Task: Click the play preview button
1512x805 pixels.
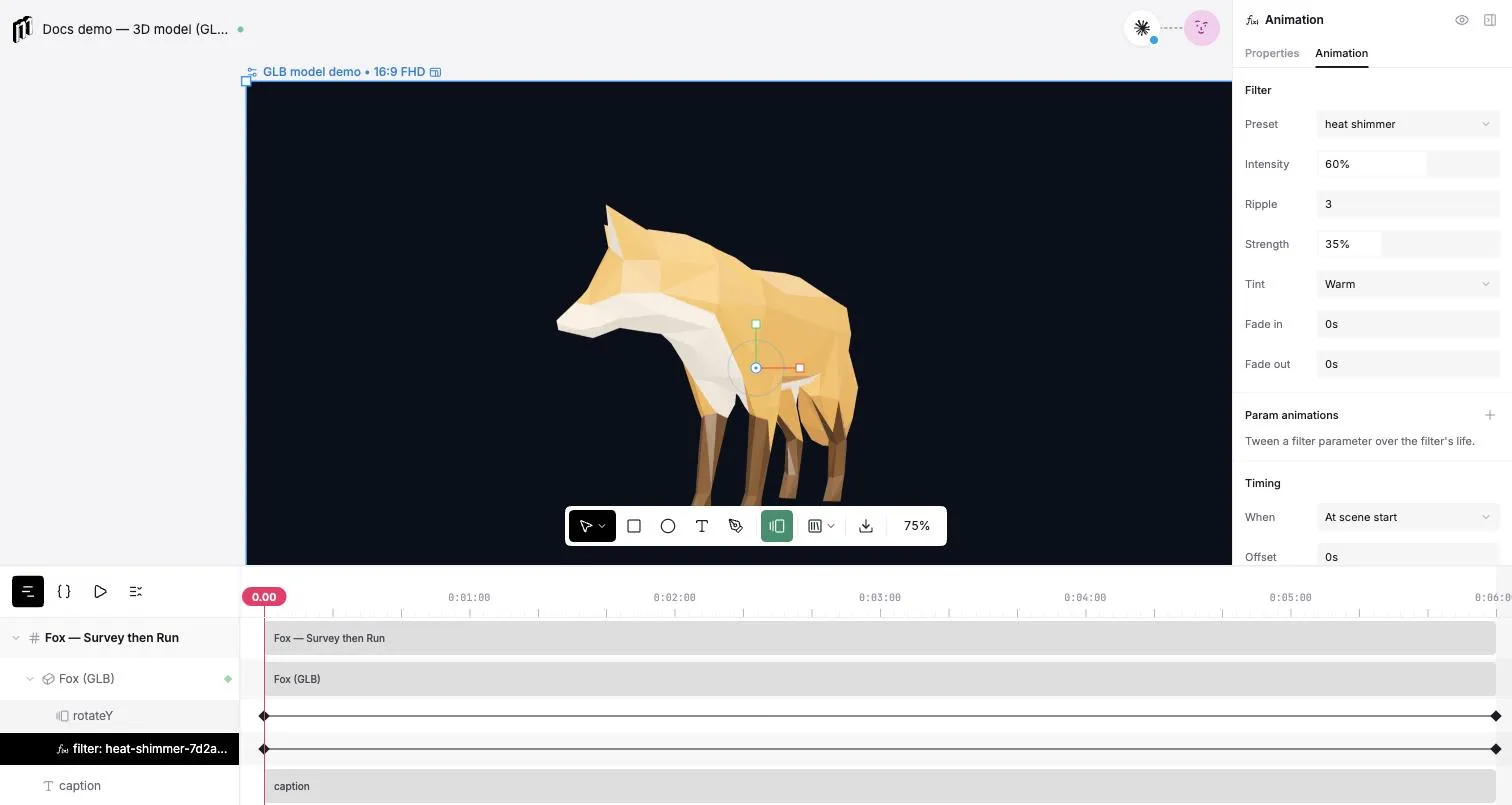Action: [100, 591]
